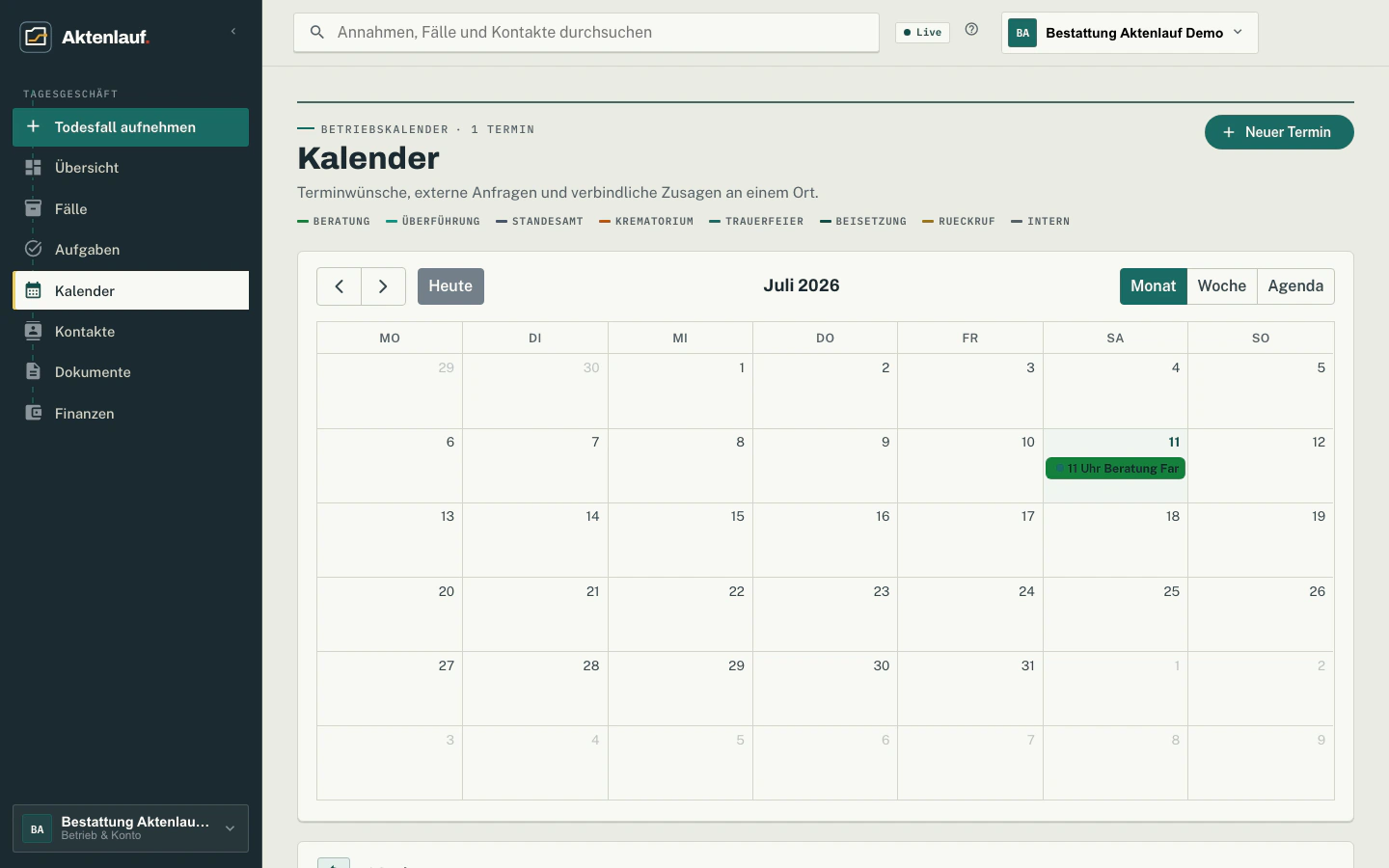Click the search magnifier icon

(316, 33)
